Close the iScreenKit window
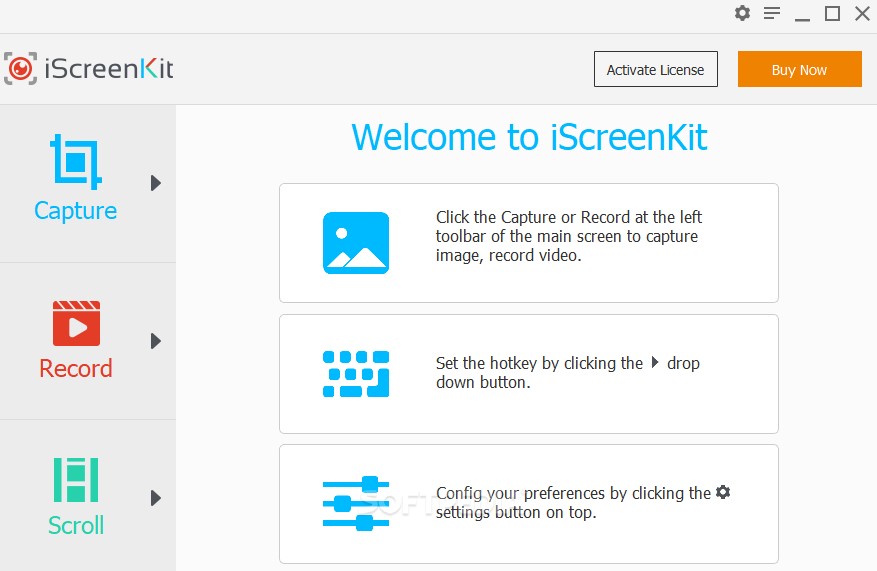877x571 pixels. pos(862,13)
